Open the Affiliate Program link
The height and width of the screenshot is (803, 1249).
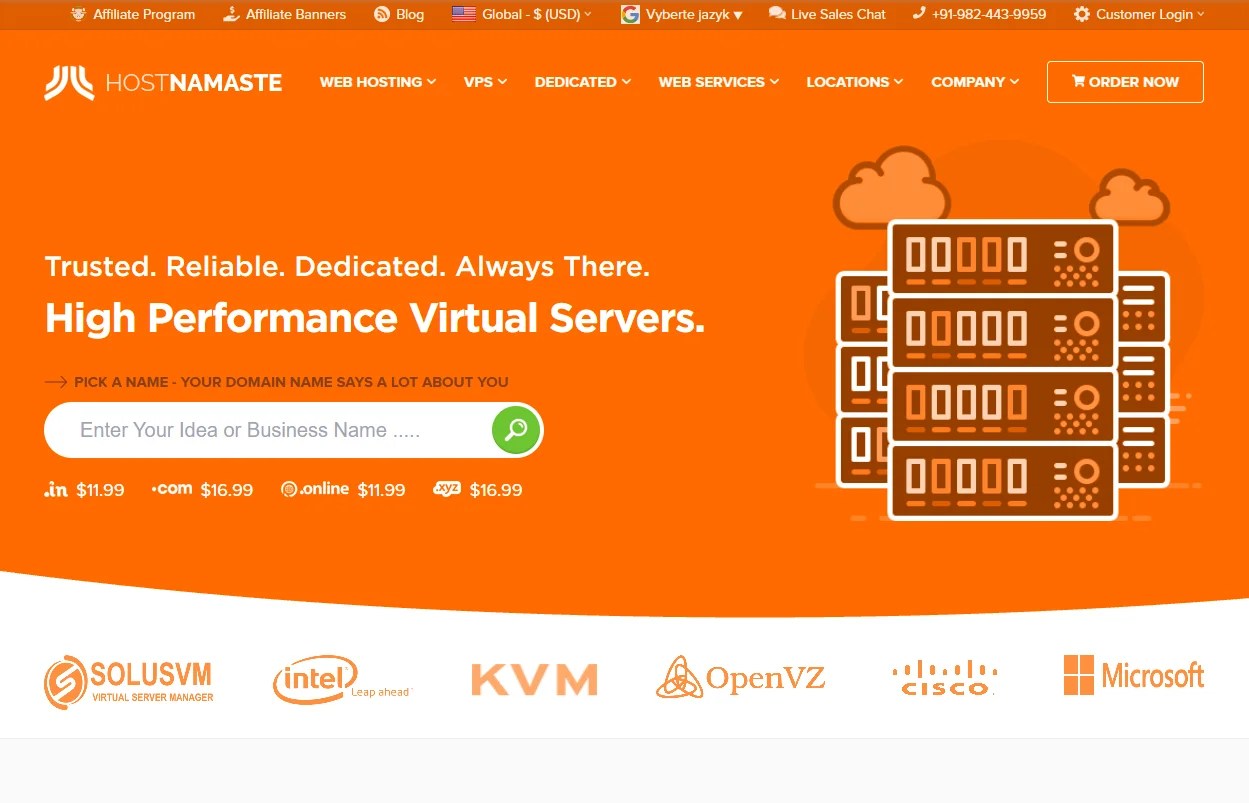(x=133, y=14)
